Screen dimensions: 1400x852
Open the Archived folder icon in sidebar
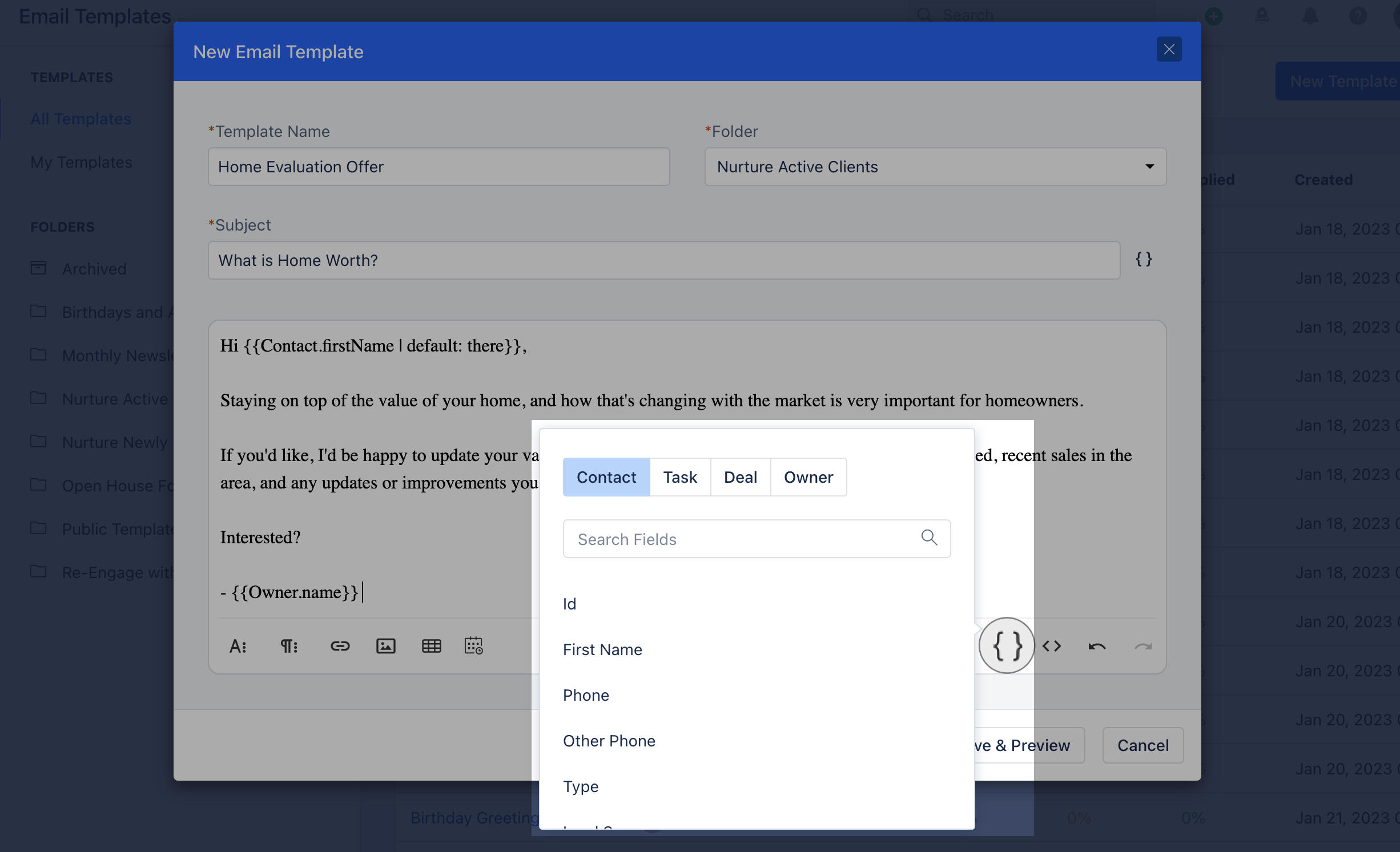click(38, 268)
